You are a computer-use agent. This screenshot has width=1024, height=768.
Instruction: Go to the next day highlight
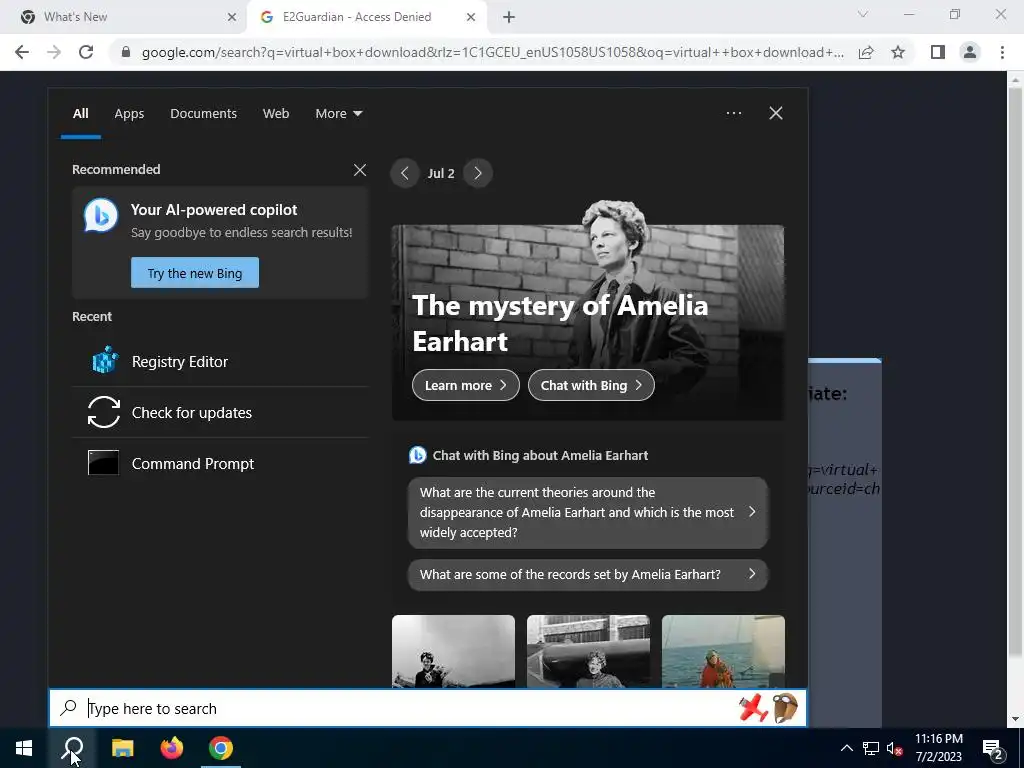[x=477, y=173]
